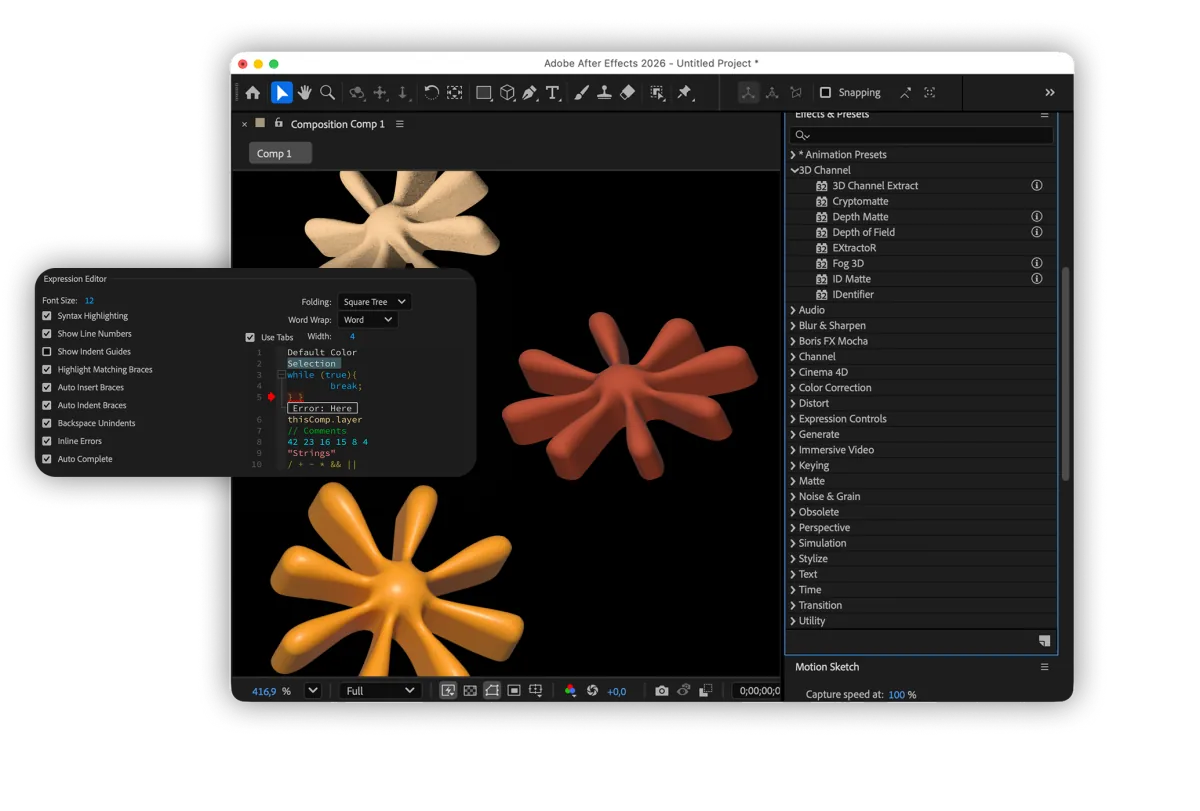The image size is (1200, 811).
Task: Uncheck Syntax Highlighting
Action: click(47, 316)
